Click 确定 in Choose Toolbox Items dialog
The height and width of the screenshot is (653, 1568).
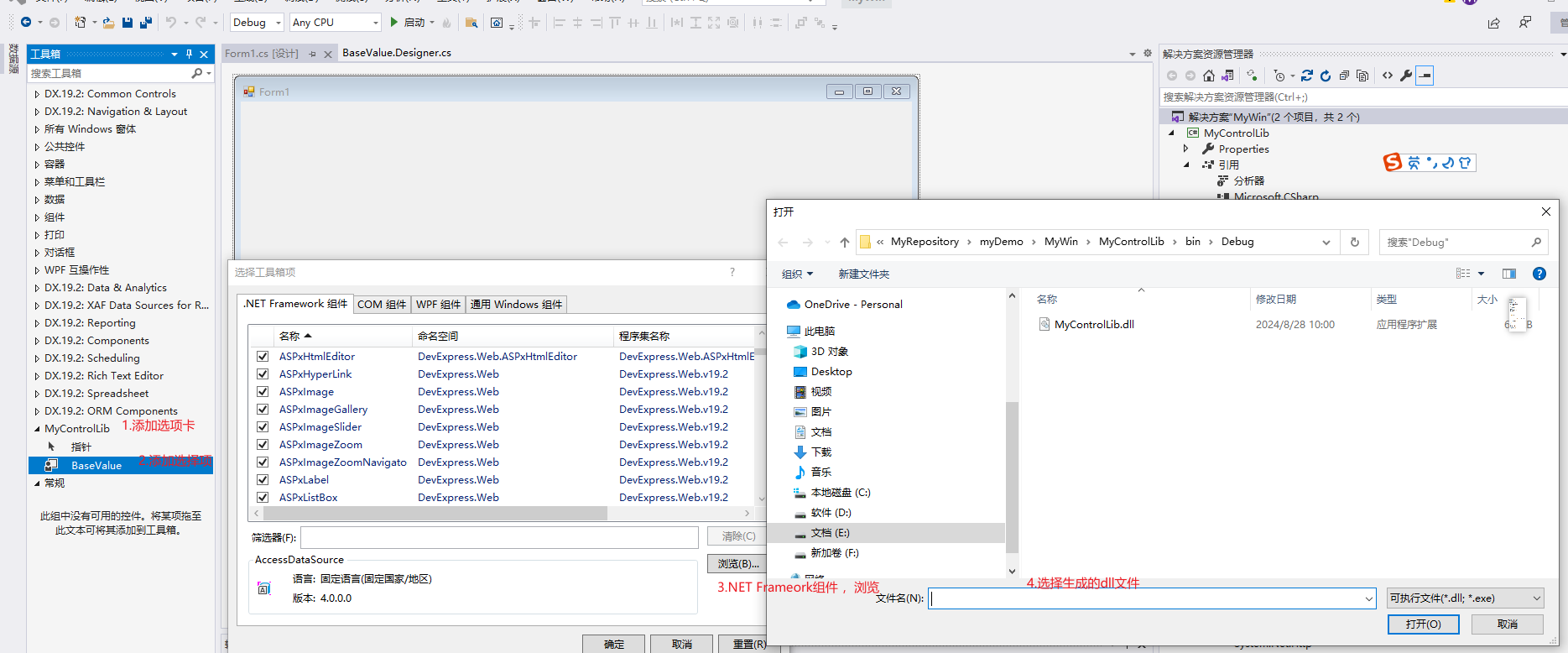click(614, 644)
